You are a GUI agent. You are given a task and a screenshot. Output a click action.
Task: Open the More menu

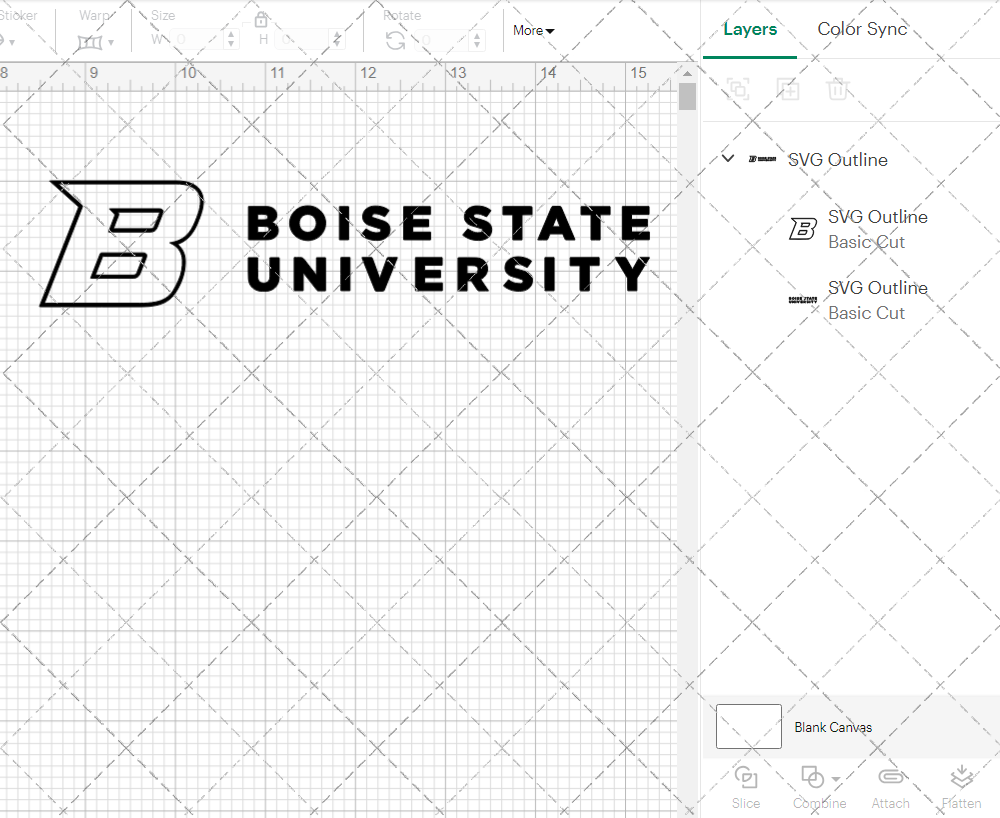point(533,30)
